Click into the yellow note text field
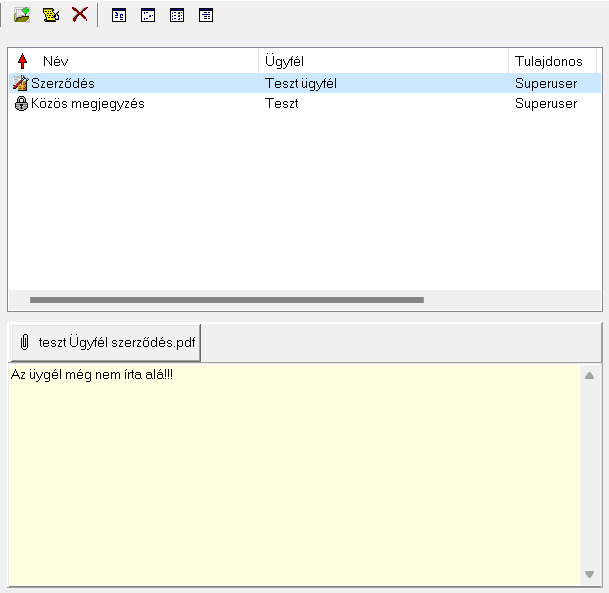Viewport: 609px width, 593px height. click(294, 475)
